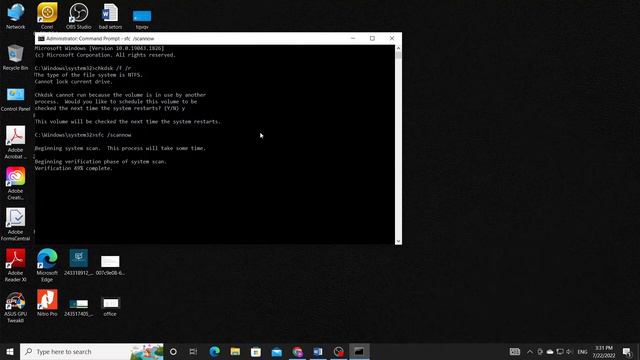Open Cortana from the taskbar
This screenshot has width=640, height=360.
tap(173, 351)
